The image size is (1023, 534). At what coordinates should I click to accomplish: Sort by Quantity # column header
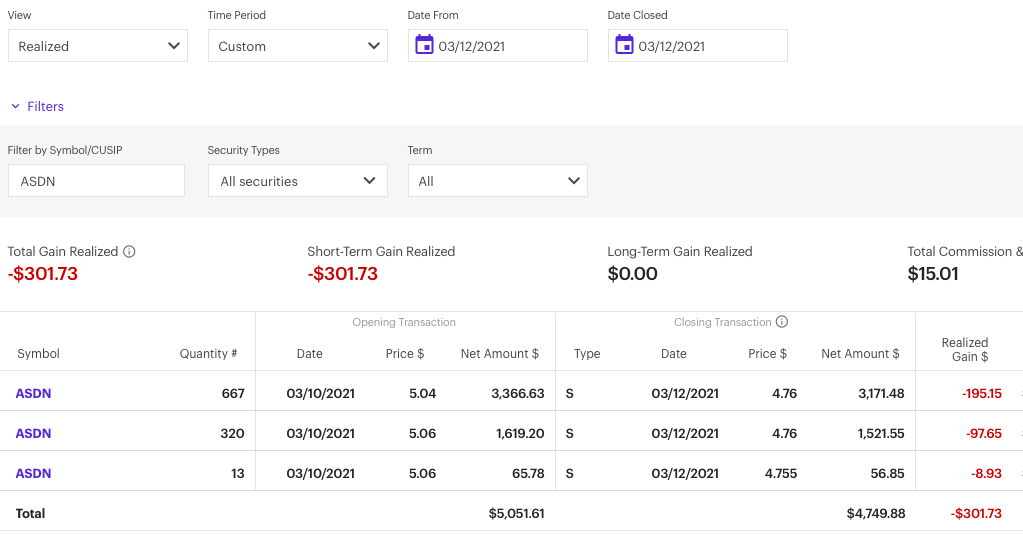208,353
